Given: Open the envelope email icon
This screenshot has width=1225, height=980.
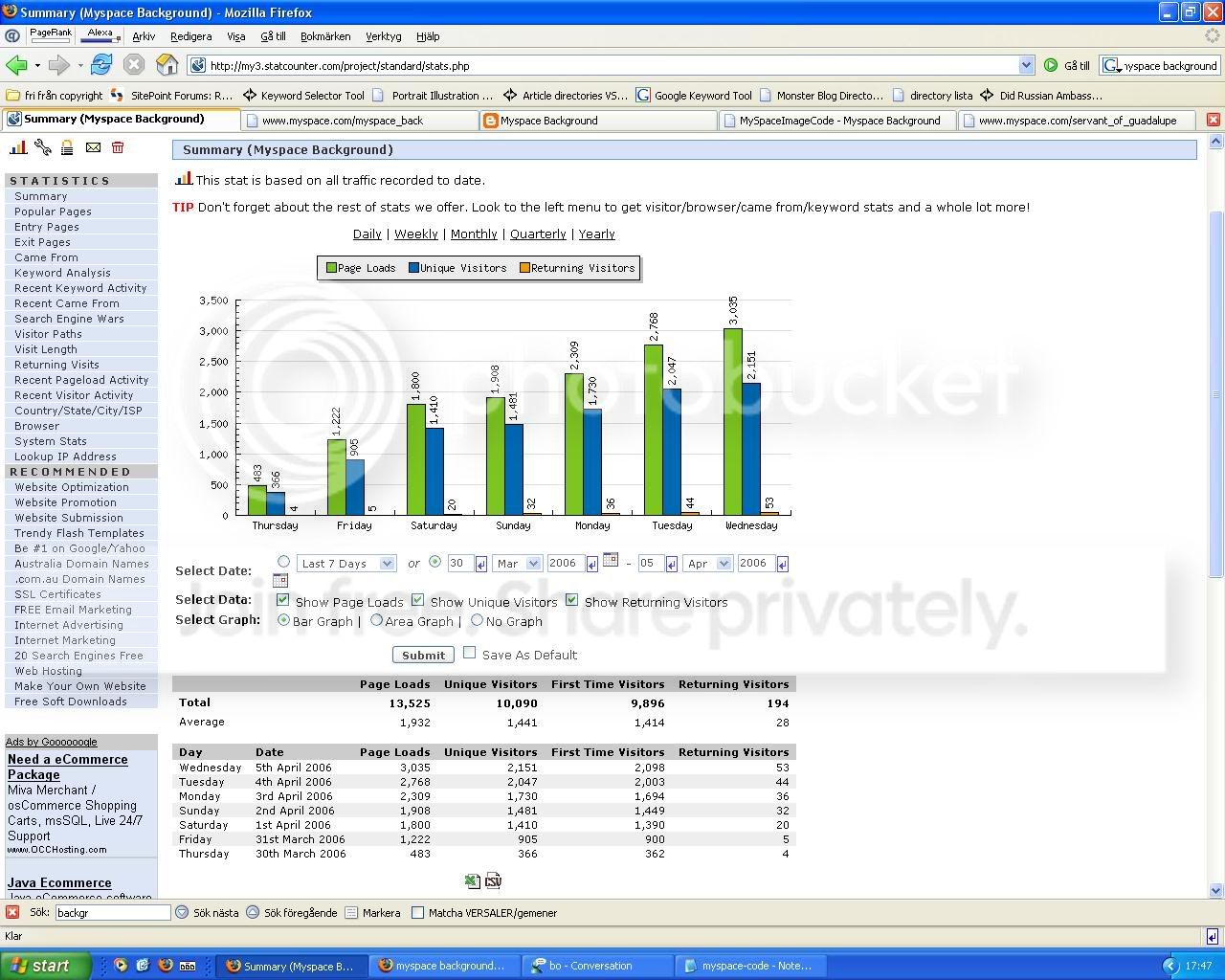Looking at the screenshot, I should pyautogui.click(x=93, y=147).
